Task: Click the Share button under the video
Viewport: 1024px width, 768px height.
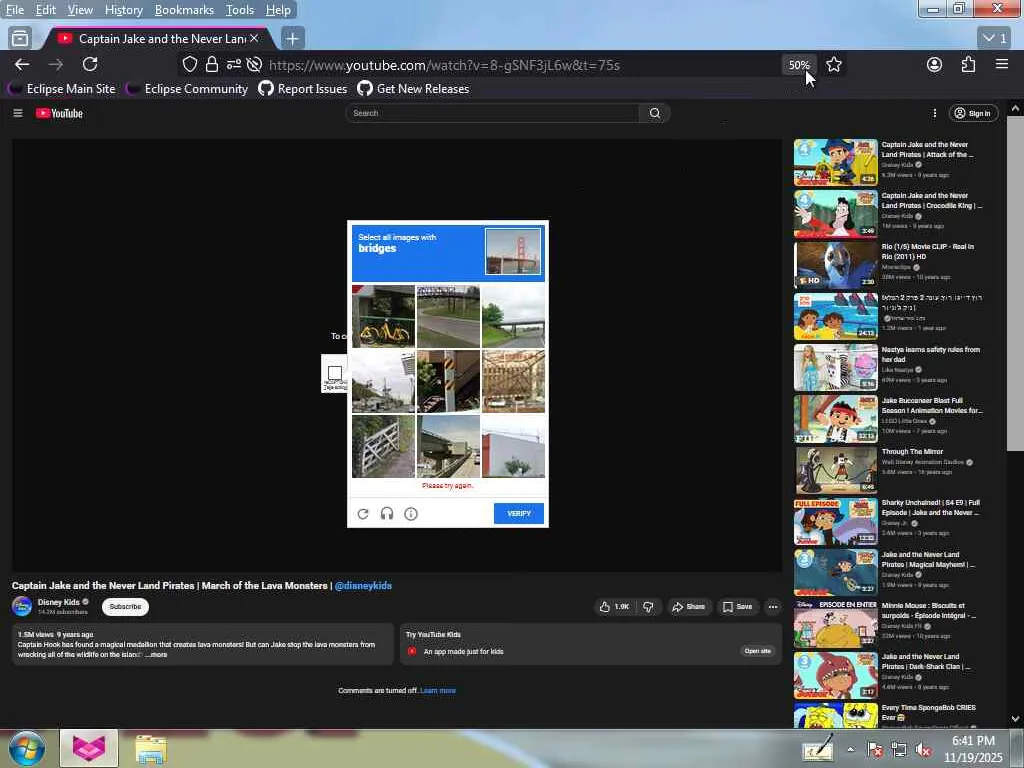Action: click(x=688, y=607)
